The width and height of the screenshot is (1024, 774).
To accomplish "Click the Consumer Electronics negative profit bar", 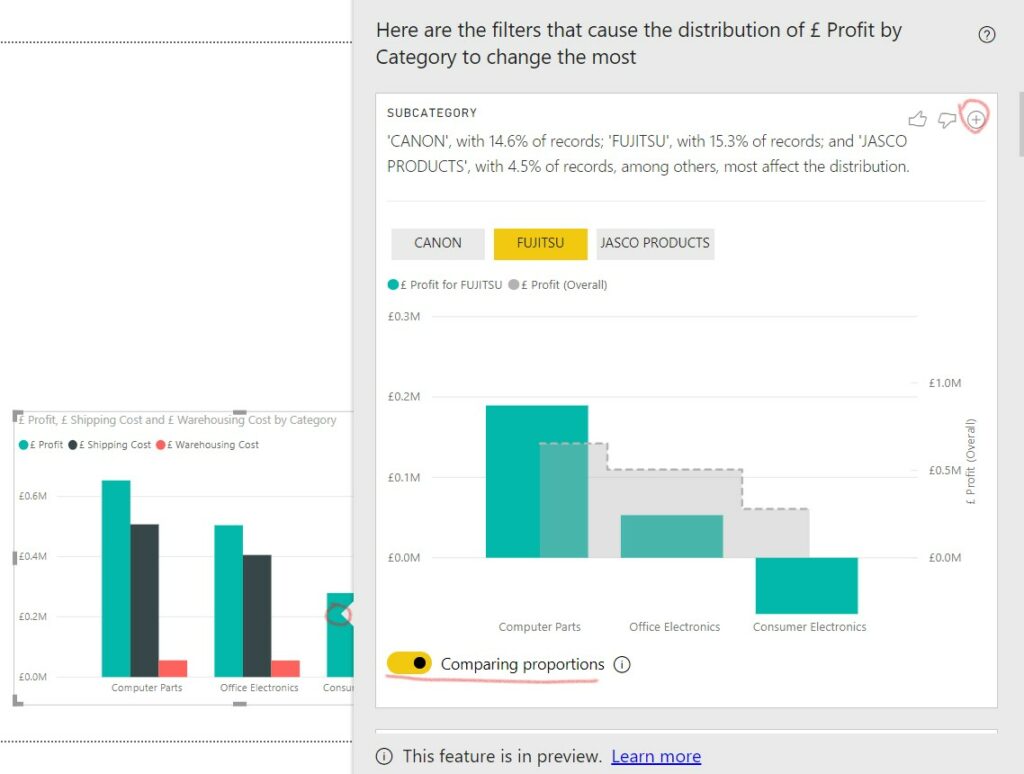I will 807,585.
